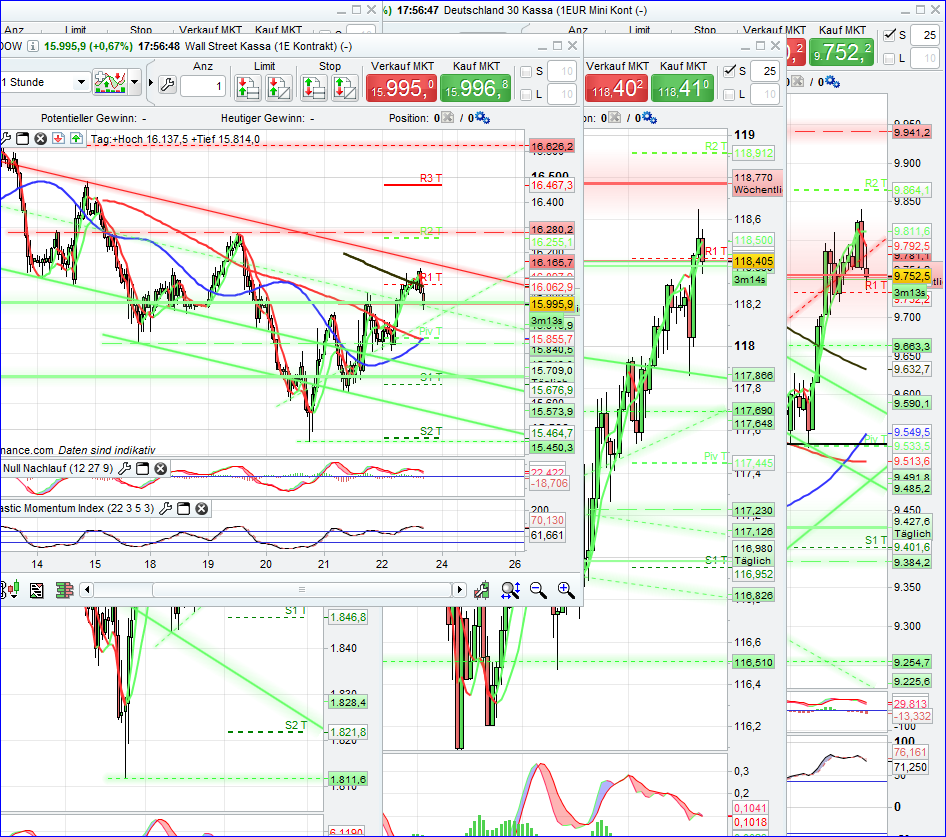Click the red down-arrow panel icon

tap(59, 139)
